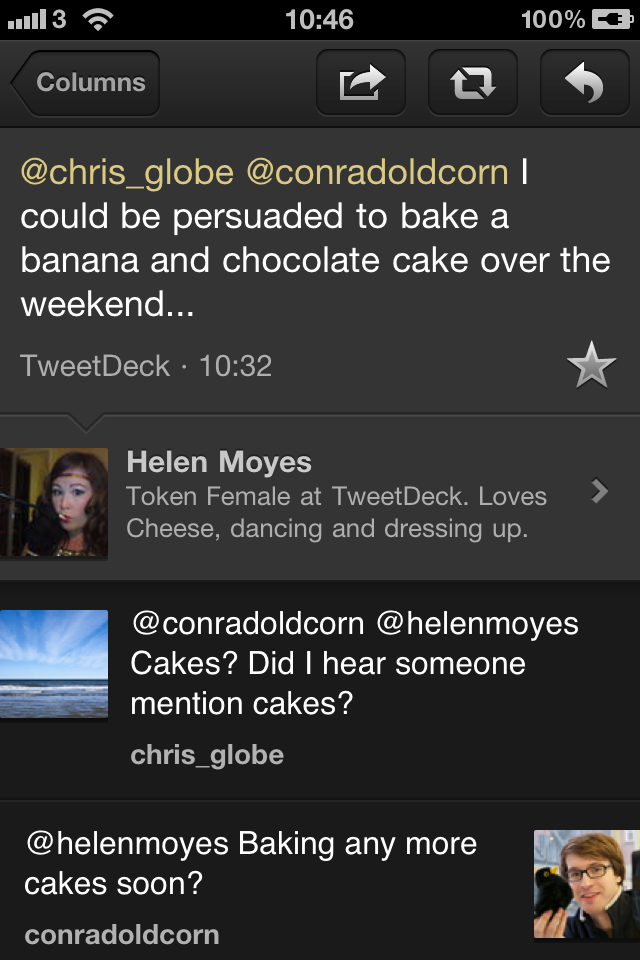Open conradoldcorn's tweet about baking cakes
This screenshot has height=960, width=640.
coord(250,864)
